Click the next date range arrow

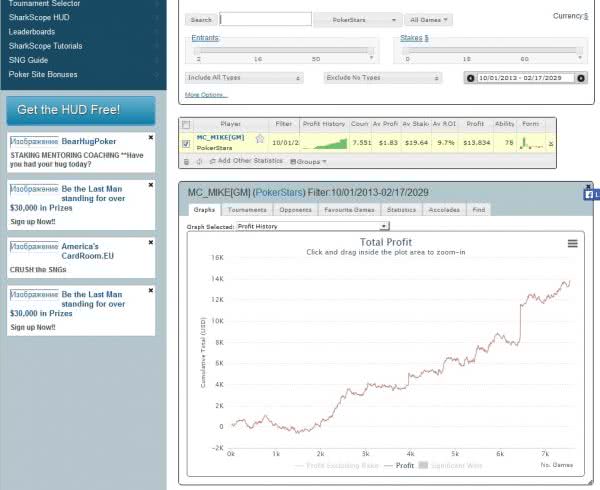580,78
